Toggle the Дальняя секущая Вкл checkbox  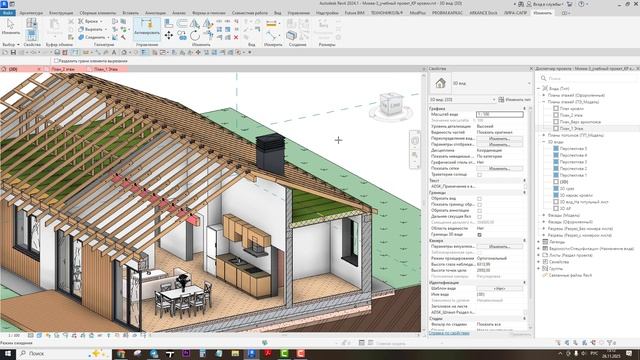click(479, 217)
